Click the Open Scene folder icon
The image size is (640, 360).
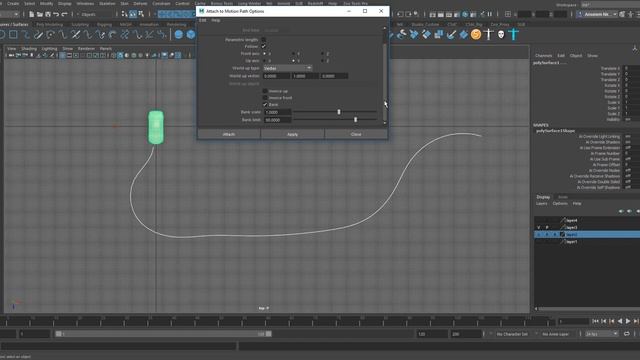[x=40, y=14]
